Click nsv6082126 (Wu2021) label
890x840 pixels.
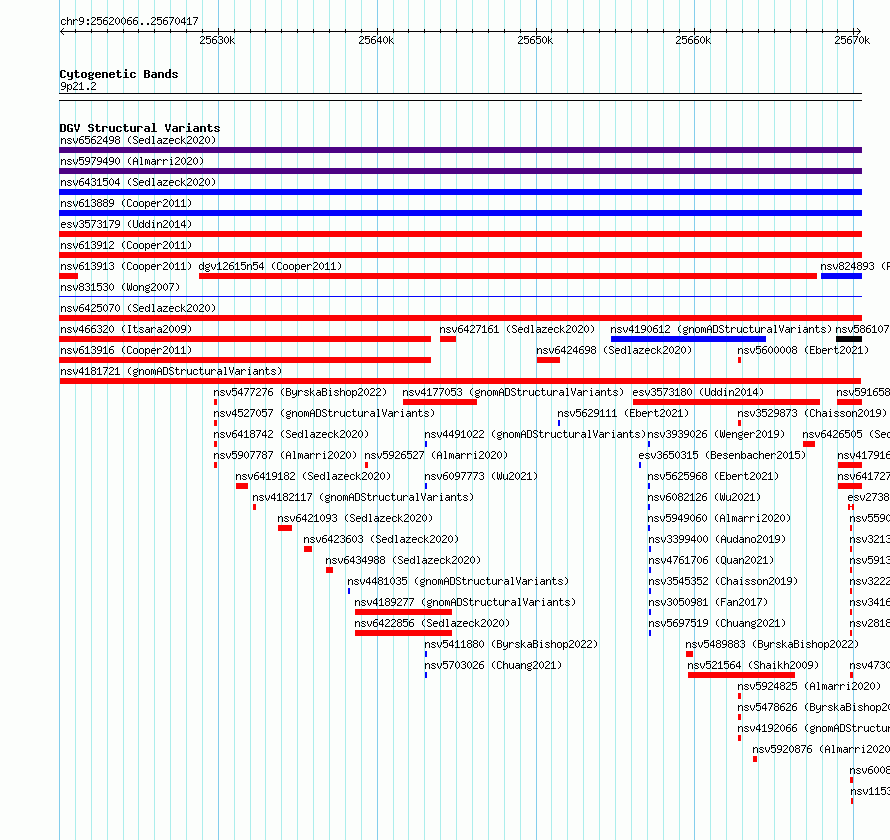tap(704, 497)
